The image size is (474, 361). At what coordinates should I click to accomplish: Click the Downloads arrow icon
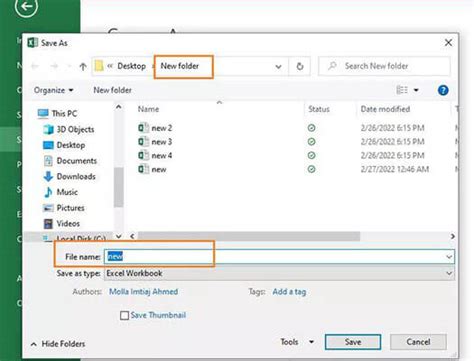click(x=48, y=176)
